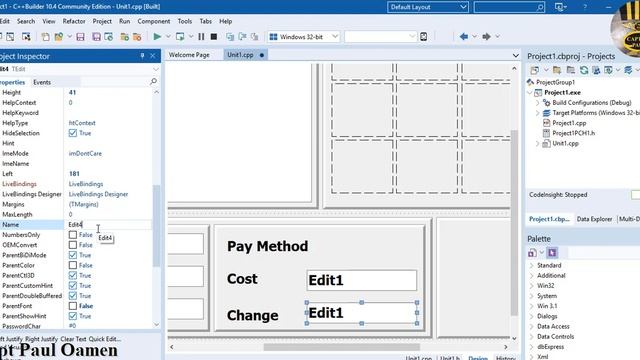Expand the Target Platforms node
The width and height of the screenshot is (640, 360).
[538, 113]
